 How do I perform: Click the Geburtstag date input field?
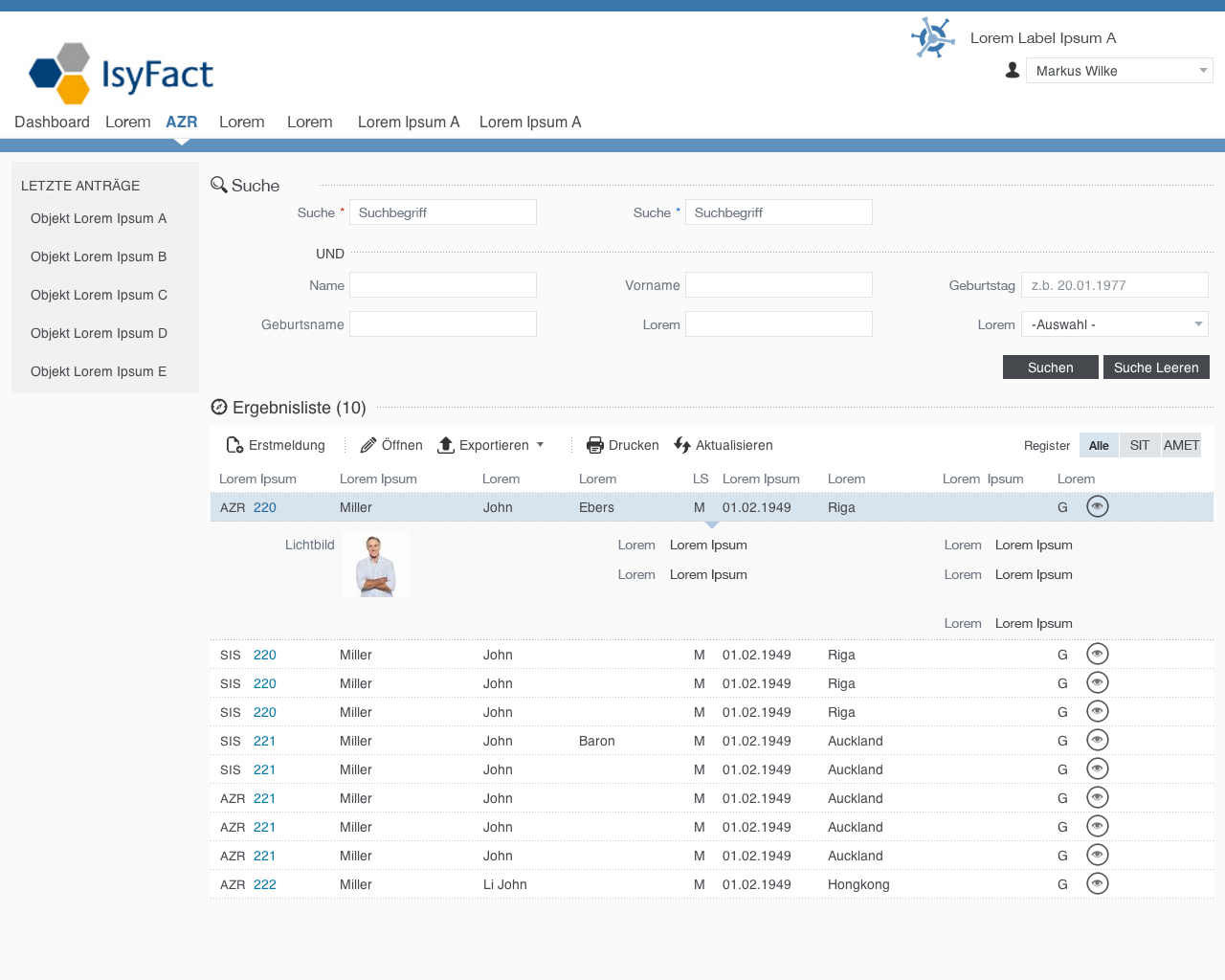pyautogui.click(x=1114, y=285)
